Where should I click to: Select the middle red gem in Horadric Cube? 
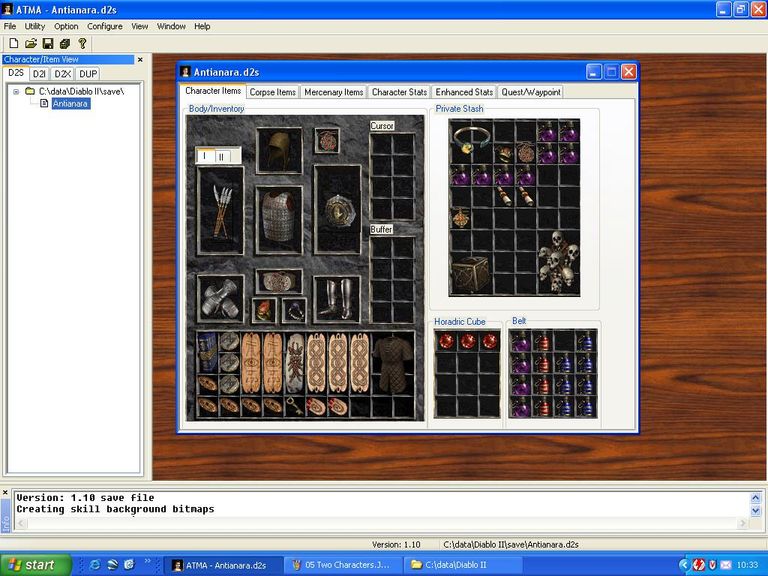(468, 341)
